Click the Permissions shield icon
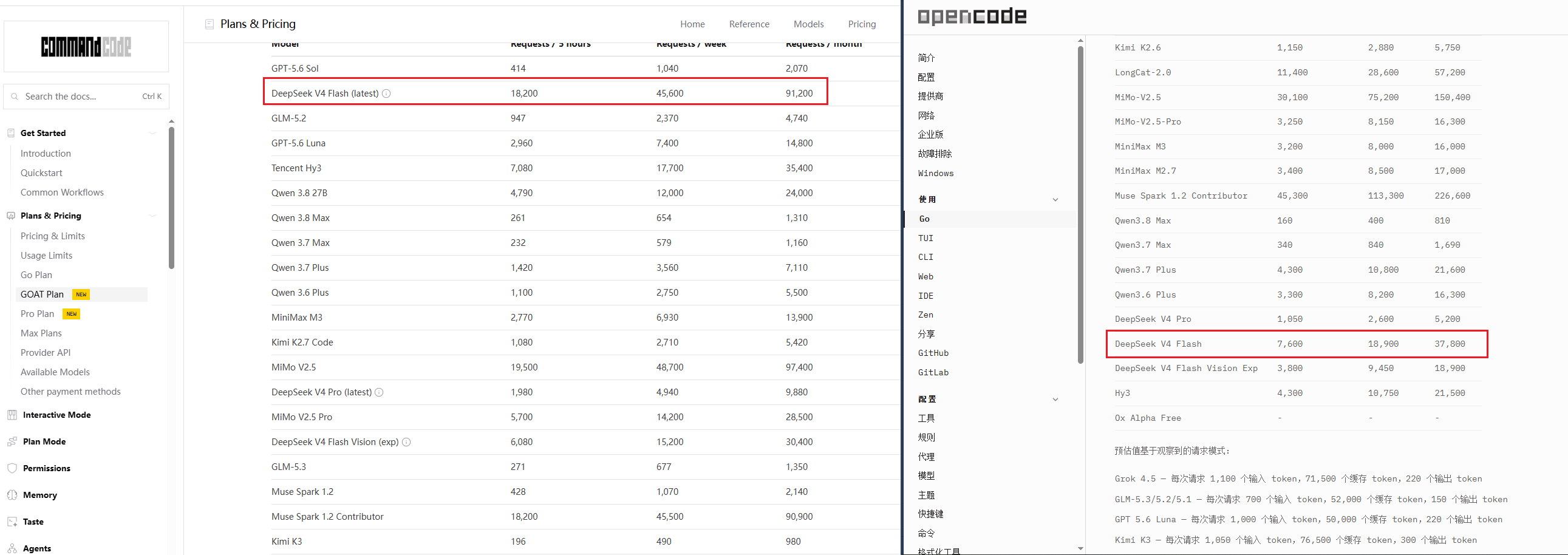This screenshot has height=555, width=1568. coord(12,469)
